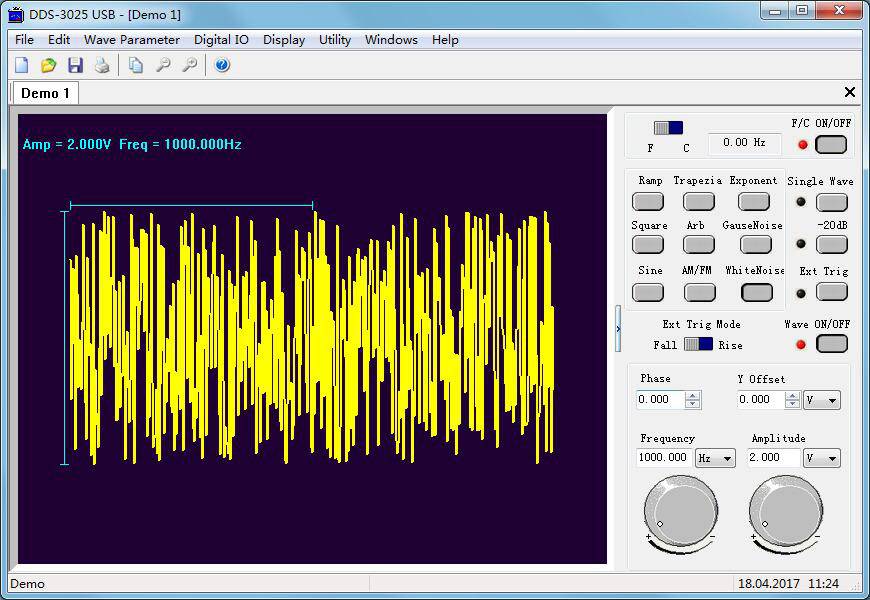The image size is (870, 600).
Task: Select the Sine waveform
Action: click(x=648, y=291)
